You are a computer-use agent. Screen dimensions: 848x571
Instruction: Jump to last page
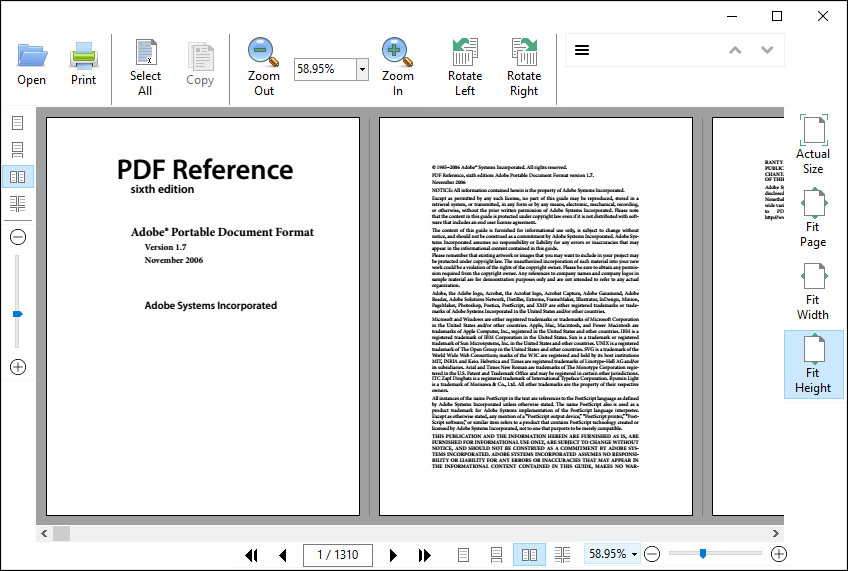click(x=425, y=555)
